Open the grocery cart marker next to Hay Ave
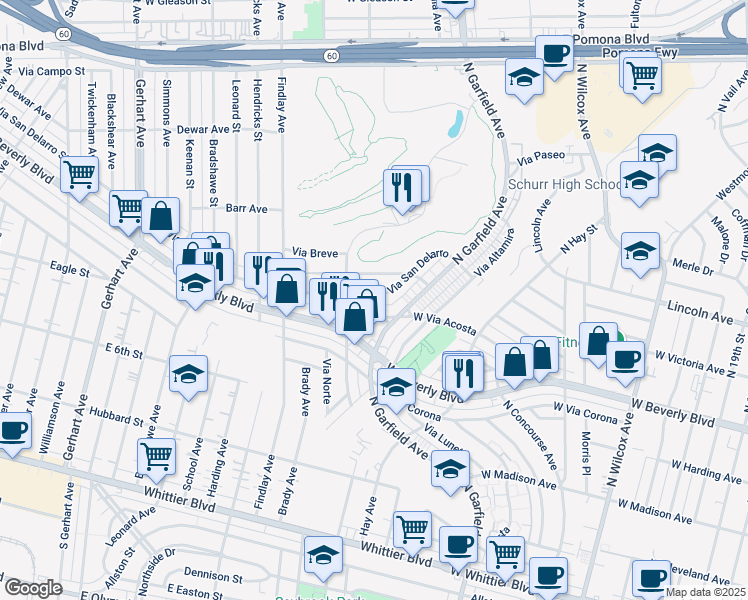This screenshot has height=600, width=748. [413, 533]
